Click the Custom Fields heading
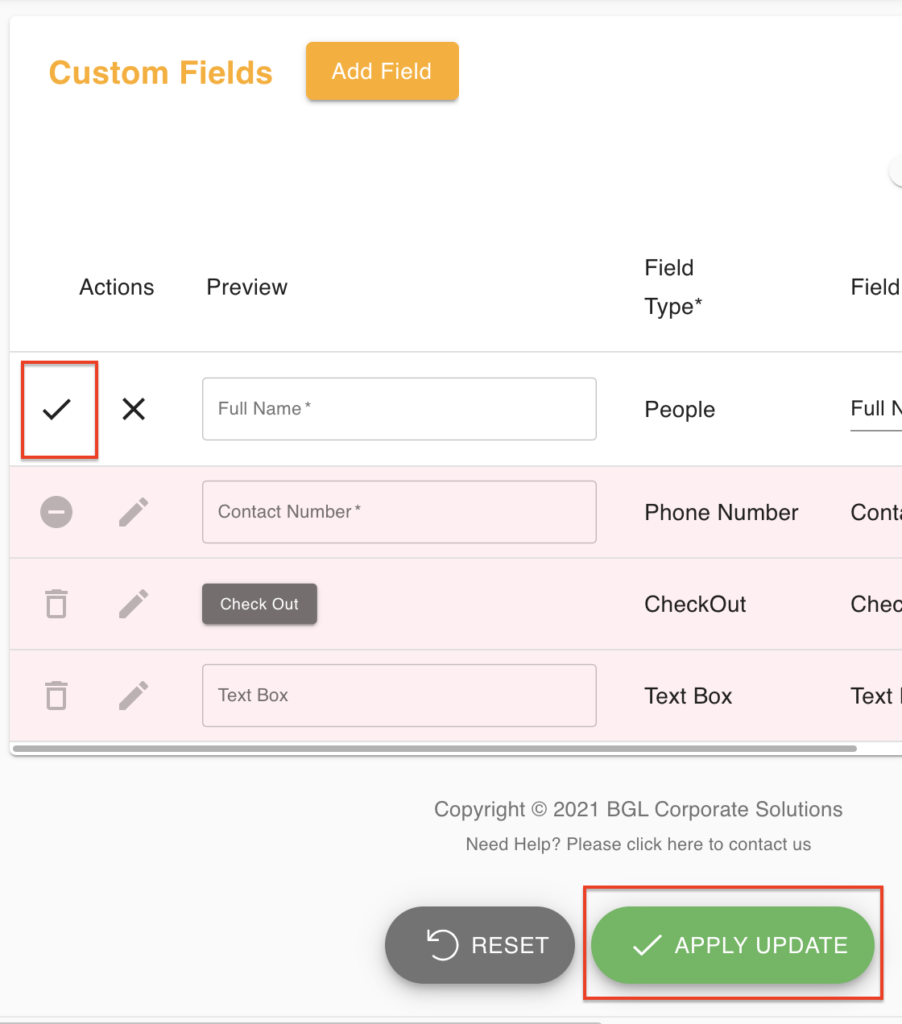902x1024 pixels. (160, 72)
